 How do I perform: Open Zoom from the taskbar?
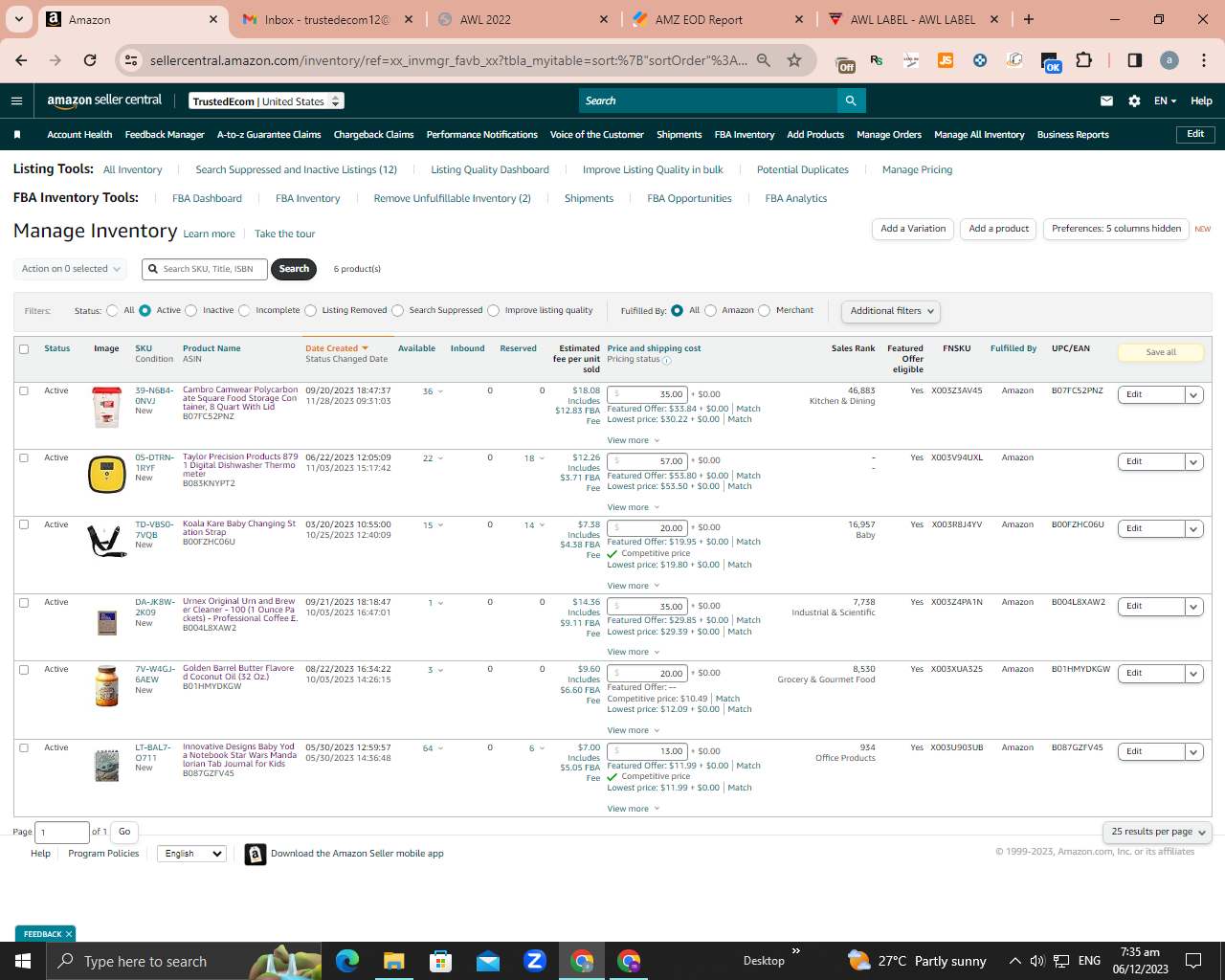pos(534,961)
